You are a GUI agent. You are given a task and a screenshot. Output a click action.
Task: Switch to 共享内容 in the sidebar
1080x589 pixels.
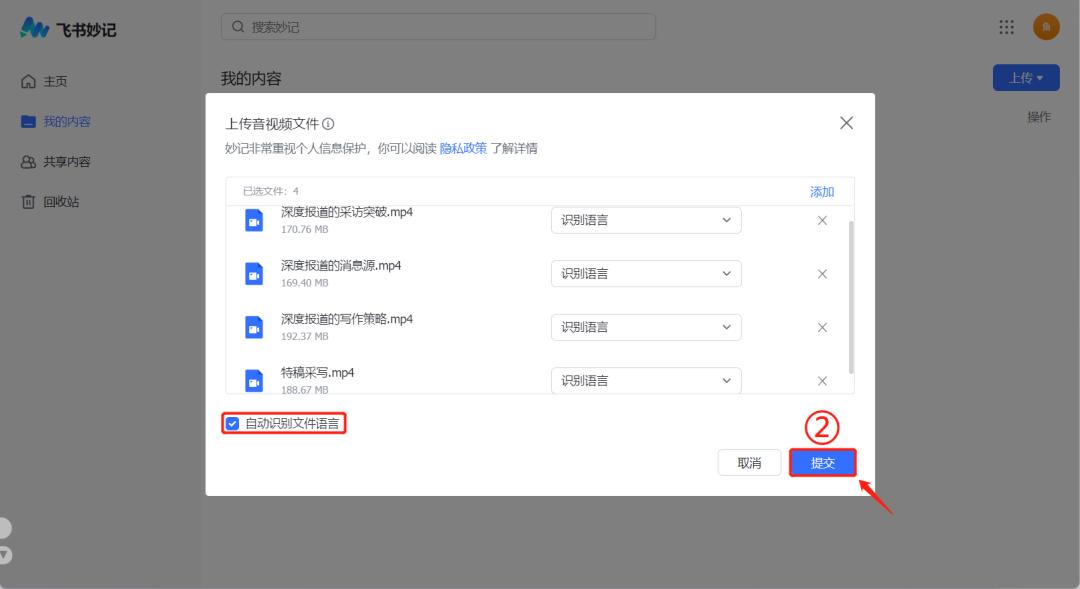[60, 161]
